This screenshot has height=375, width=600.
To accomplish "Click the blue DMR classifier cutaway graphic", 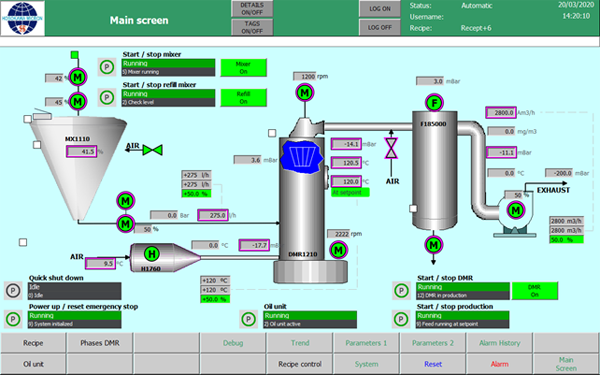I will (x=302, y=157).
